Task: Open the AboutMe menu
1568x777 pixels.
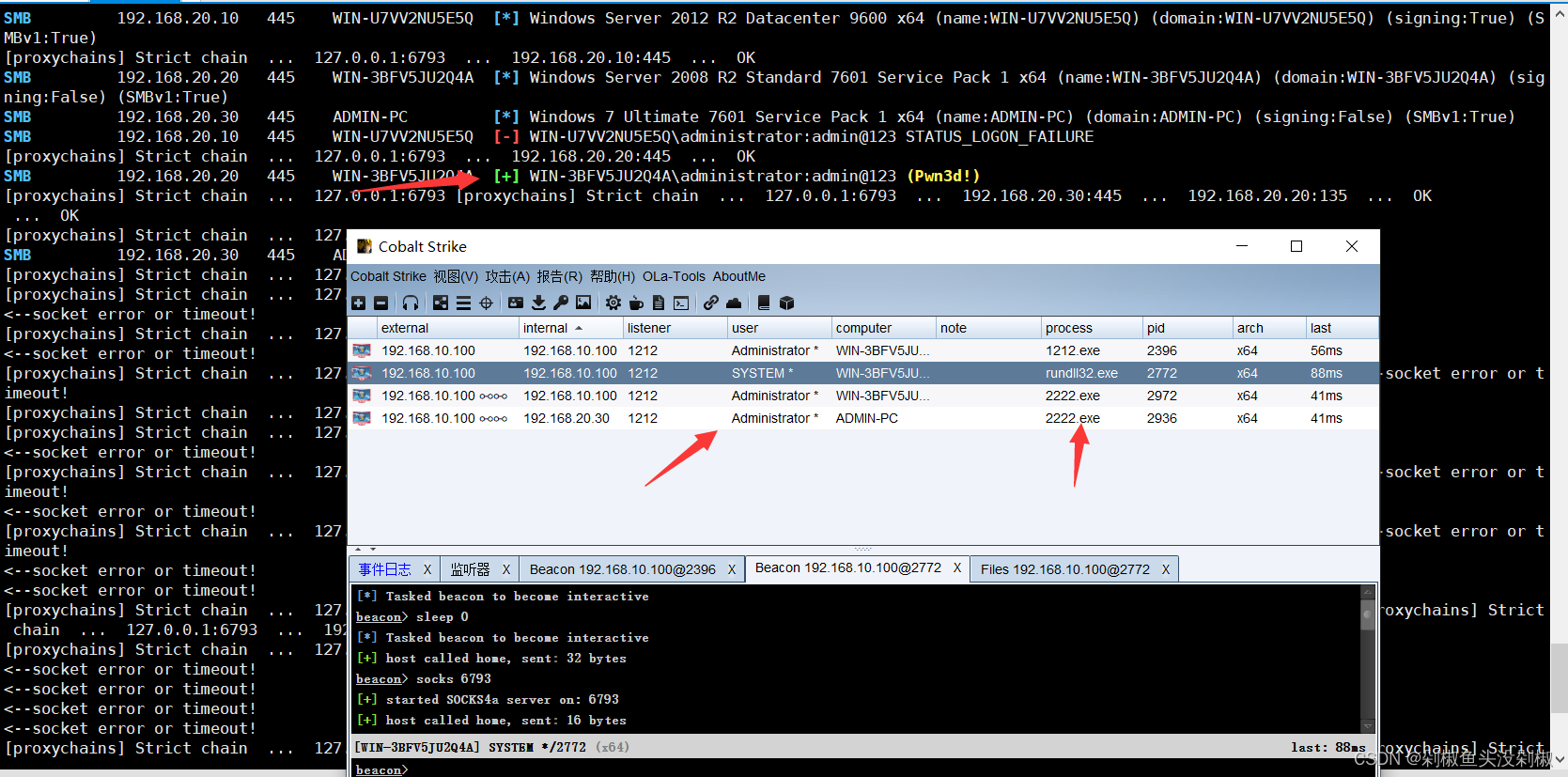Action: click(739, 276)
